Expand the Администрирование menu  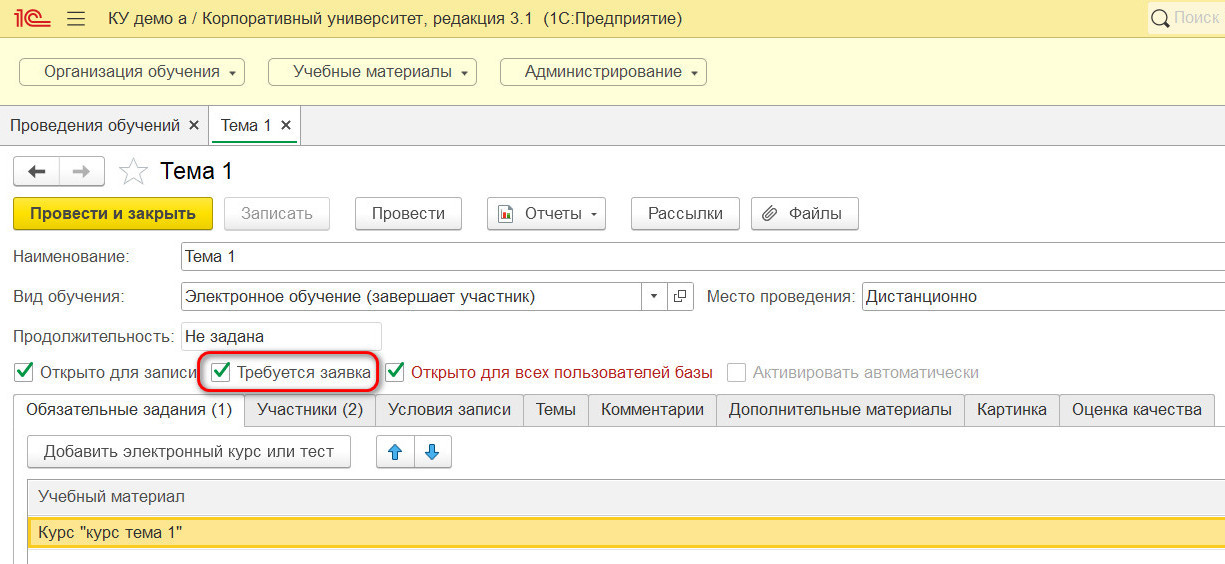pyautogui.click(x=603, y=72)
